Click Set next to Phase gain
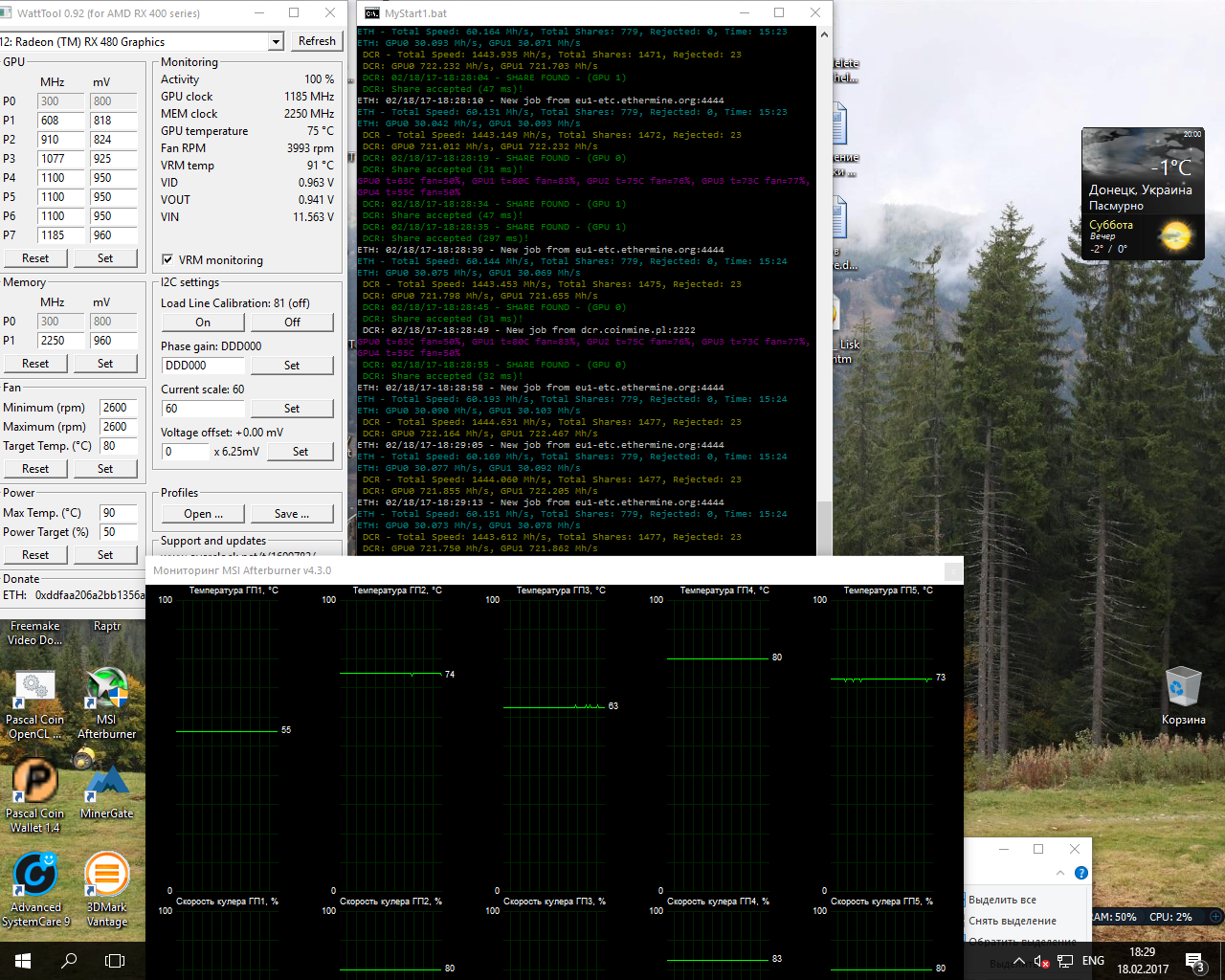This screenshot has height=980, width=1225. click(x=292, y=366)
